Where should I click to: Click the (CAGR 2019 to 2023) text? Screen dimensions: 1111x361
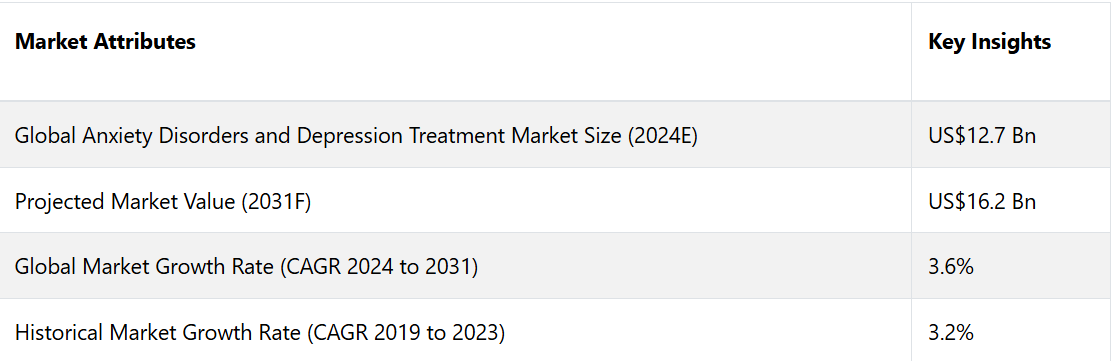tap(406, 332)
